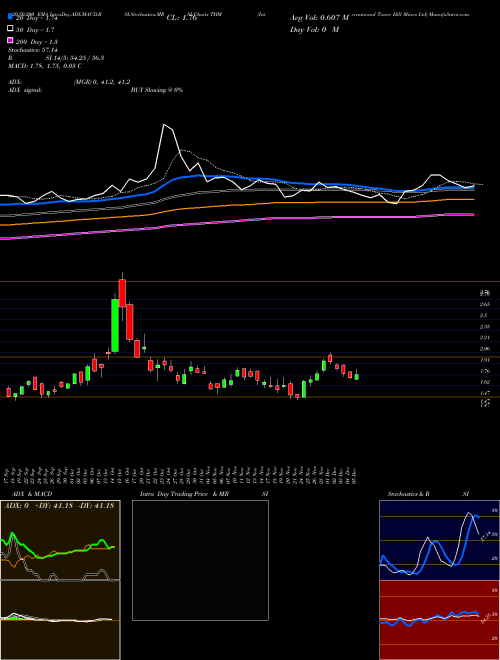
Task: Click the magenta 200 Day legend swatch
Action: [10, 40]
